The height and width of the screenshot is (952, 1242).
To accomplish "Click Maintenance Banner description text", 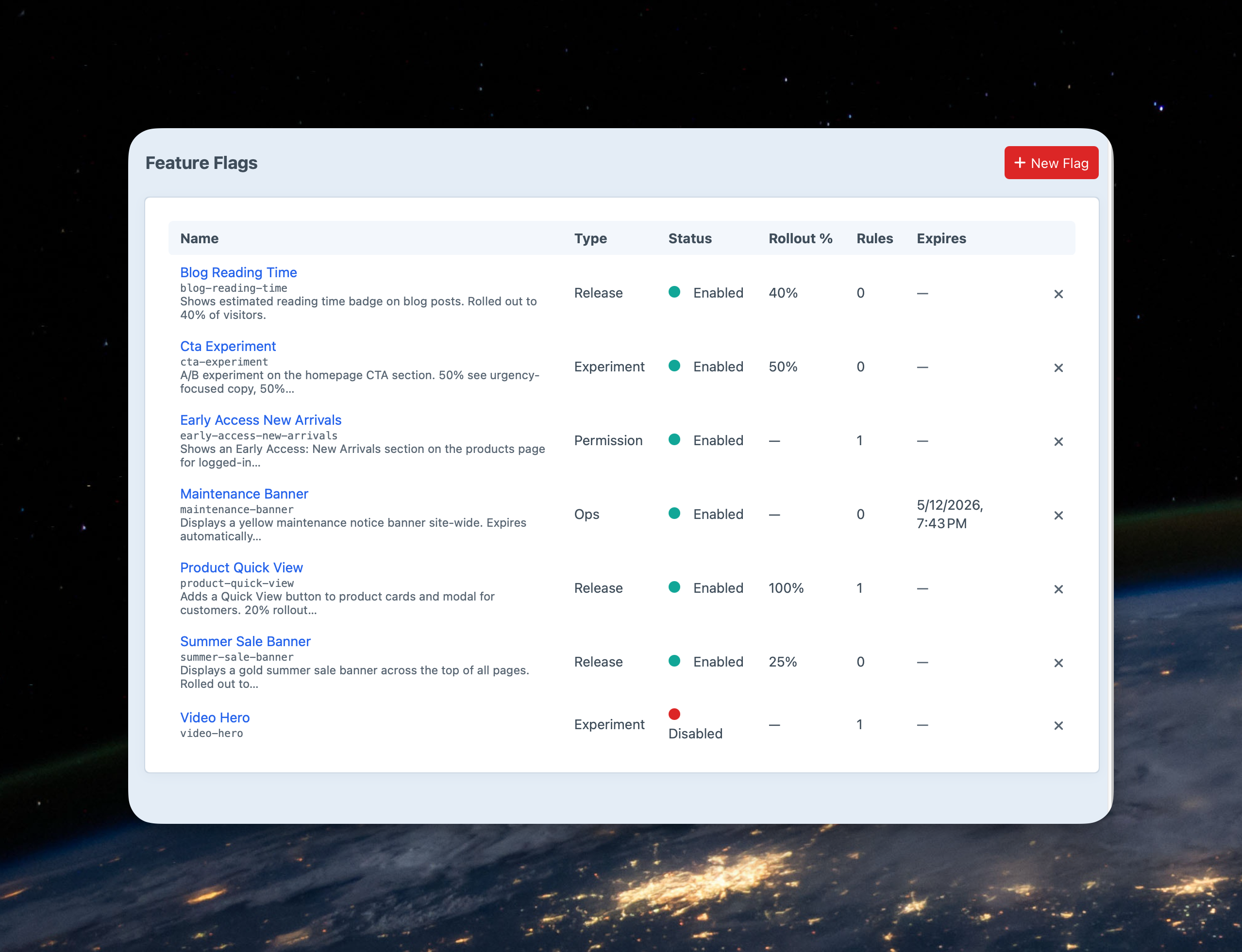I will 353,529.
